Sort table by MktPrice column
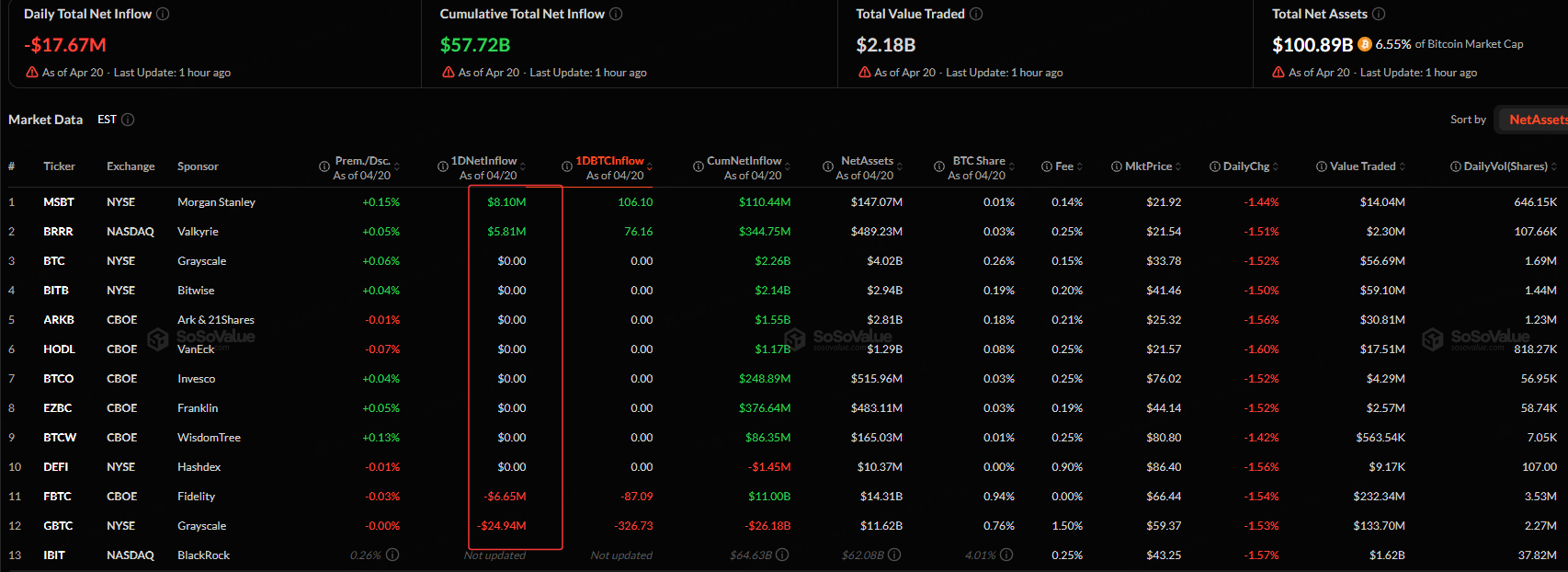 point(1178,166)
